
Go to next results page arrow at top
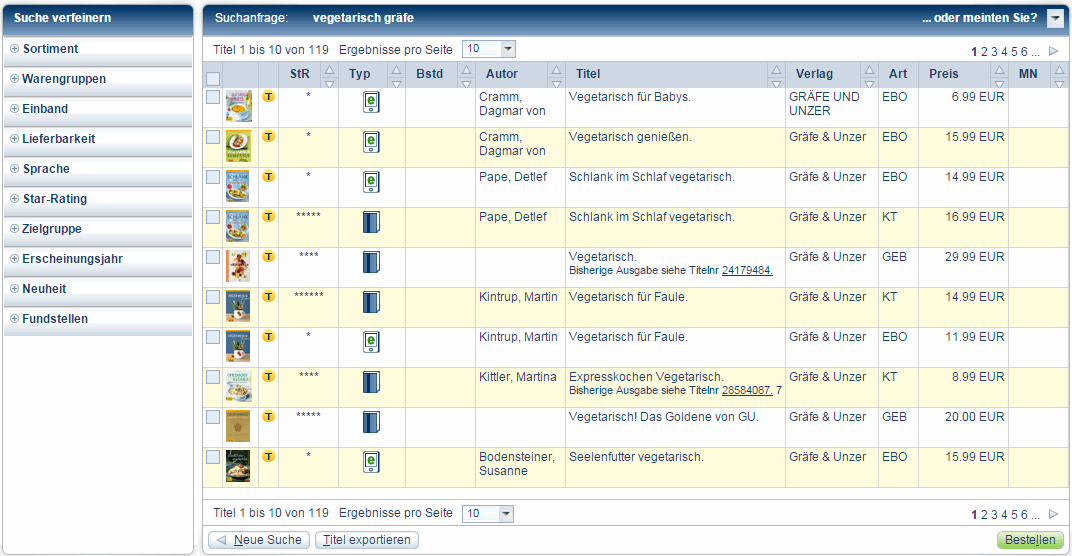point(1053,50)
